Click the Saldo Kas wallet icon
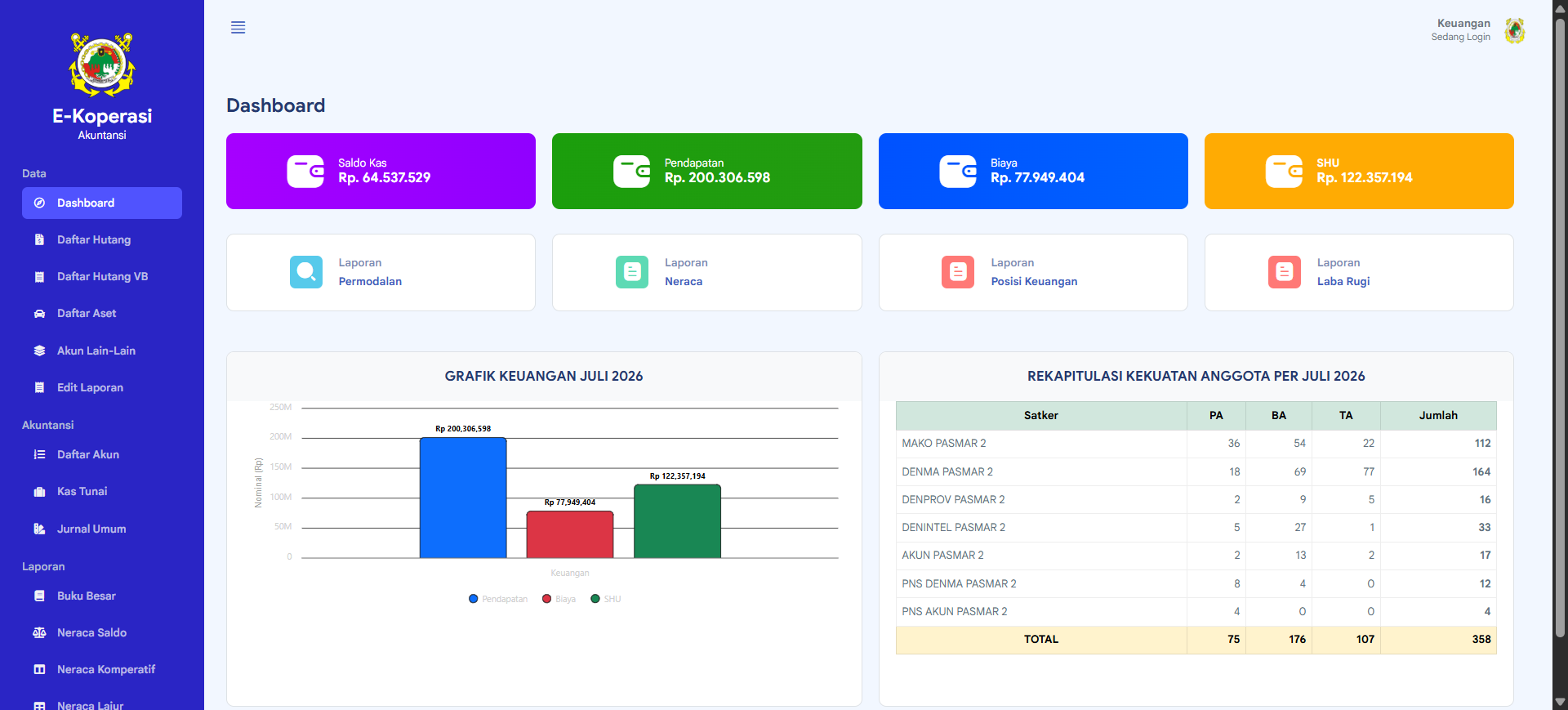Viewport: 1568px width, 710px height. tap(305, 172)
